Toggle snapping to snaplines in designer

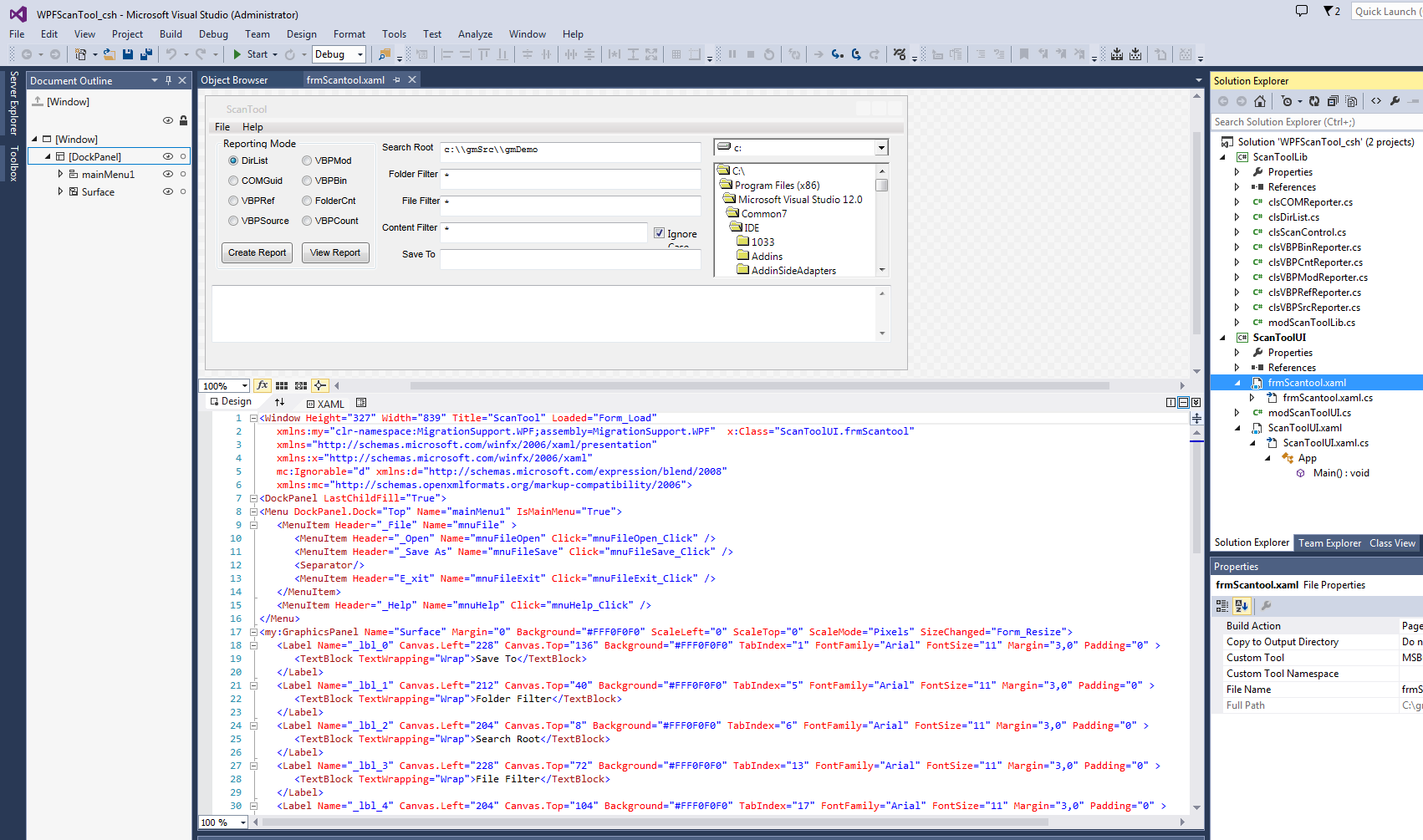(320, 385)
